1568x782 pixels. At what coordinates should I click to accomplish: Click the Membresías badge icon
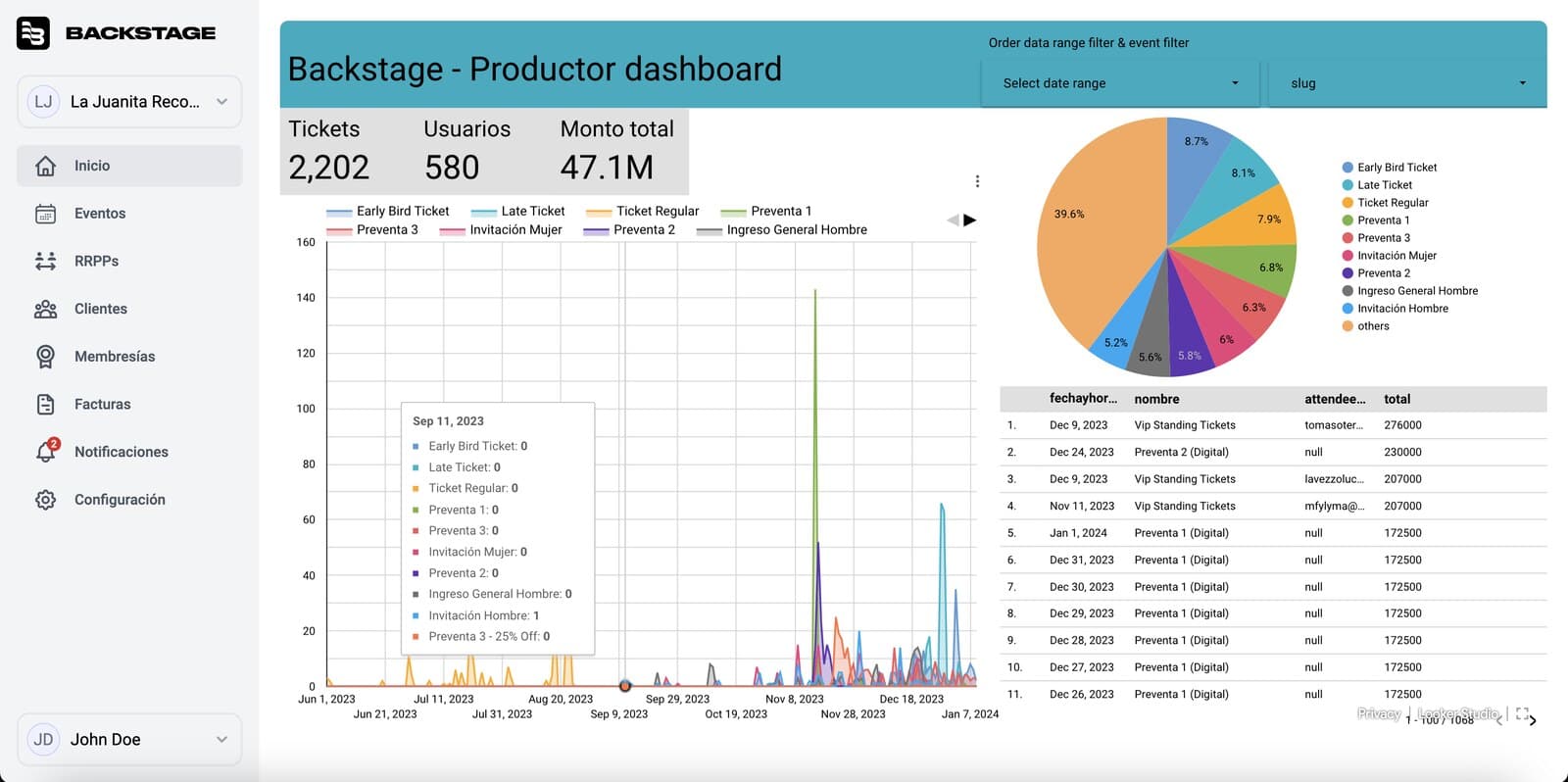[46, 357]
